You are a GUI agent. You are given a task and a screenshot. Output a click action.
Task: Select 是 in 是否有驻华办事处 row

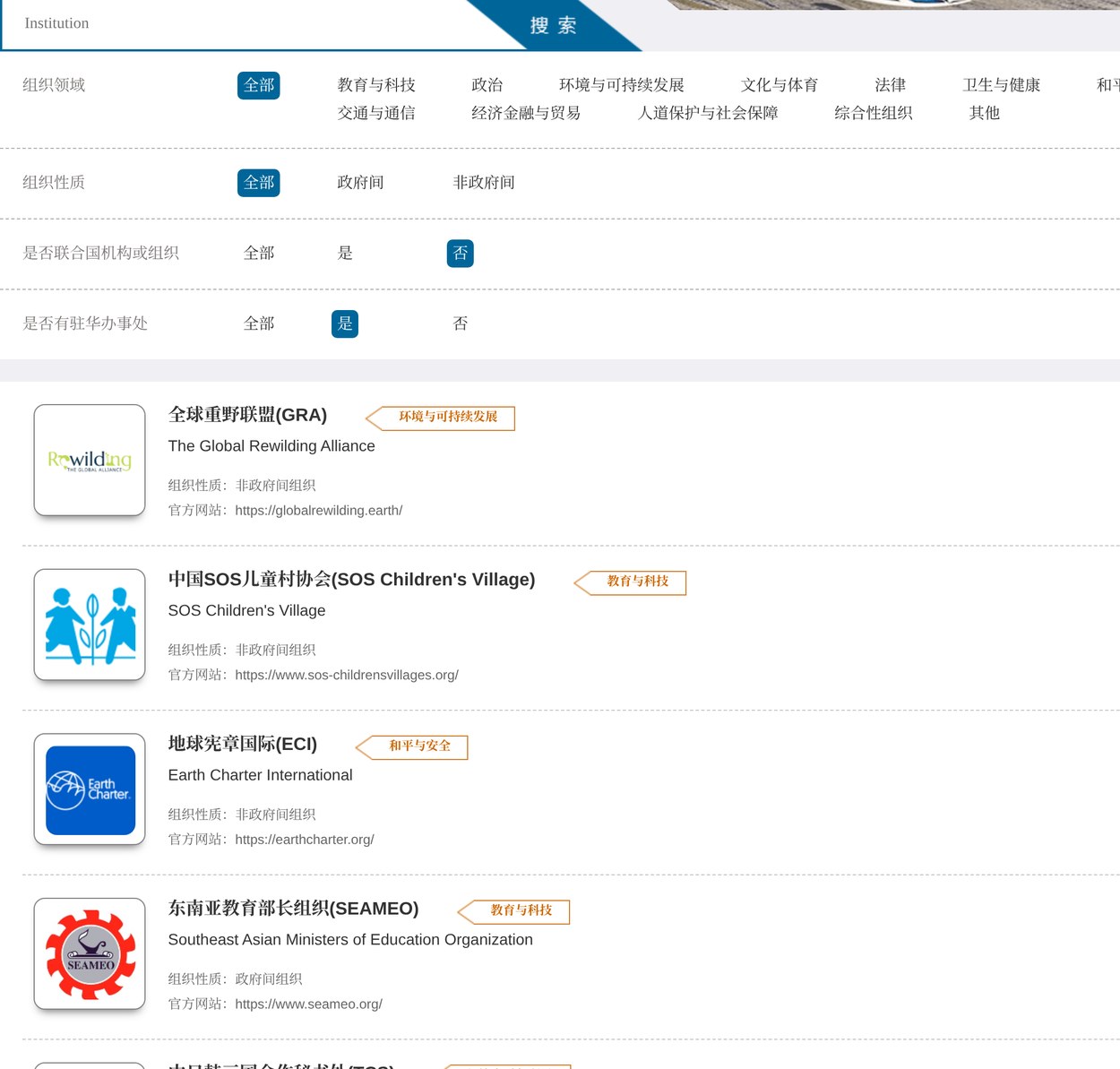(x=345, y=323)
